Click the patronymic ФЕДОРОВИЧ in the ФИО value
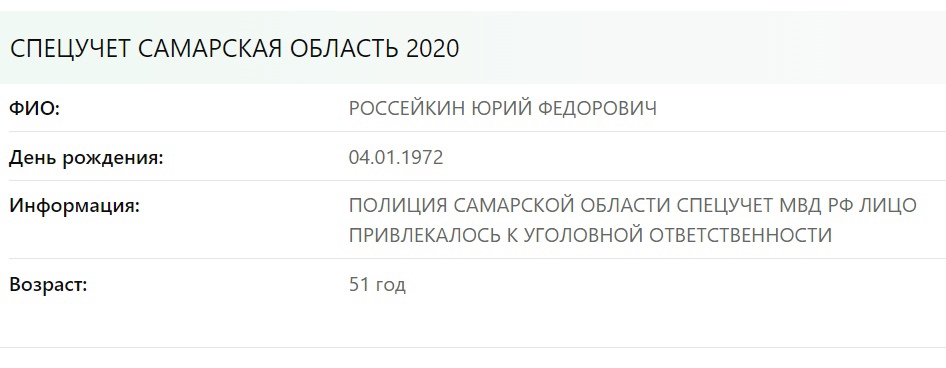Viewport: 946px width, 368px height. tap(597, 109)
